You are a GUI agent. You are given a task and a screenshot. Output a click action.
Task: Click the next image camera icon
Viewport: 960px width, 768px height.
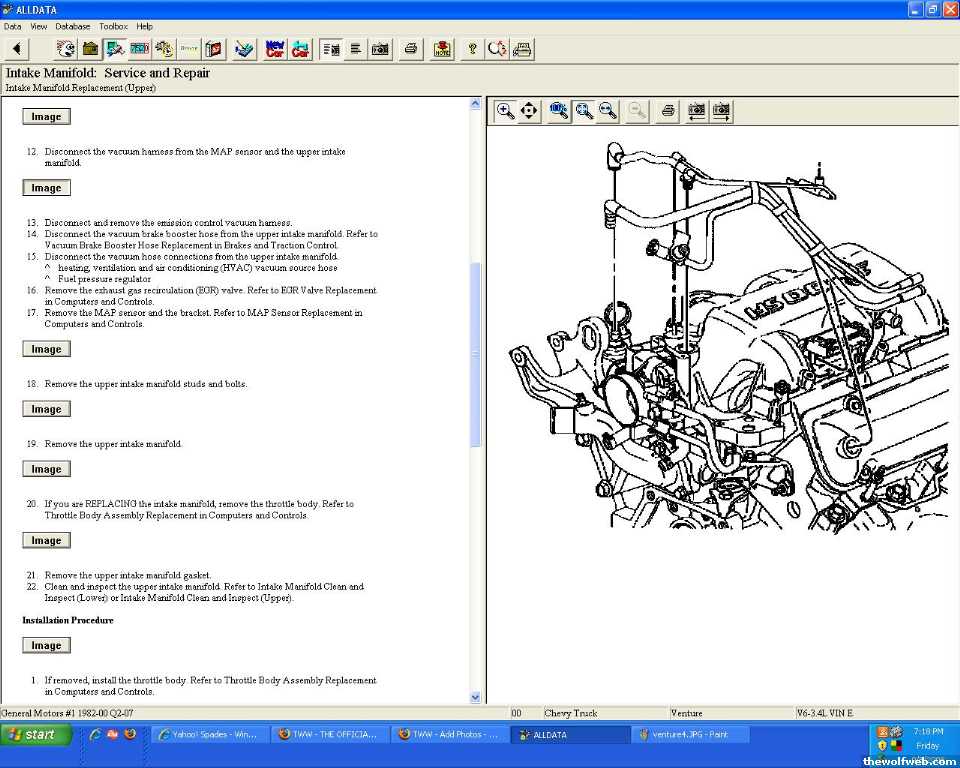721,111
